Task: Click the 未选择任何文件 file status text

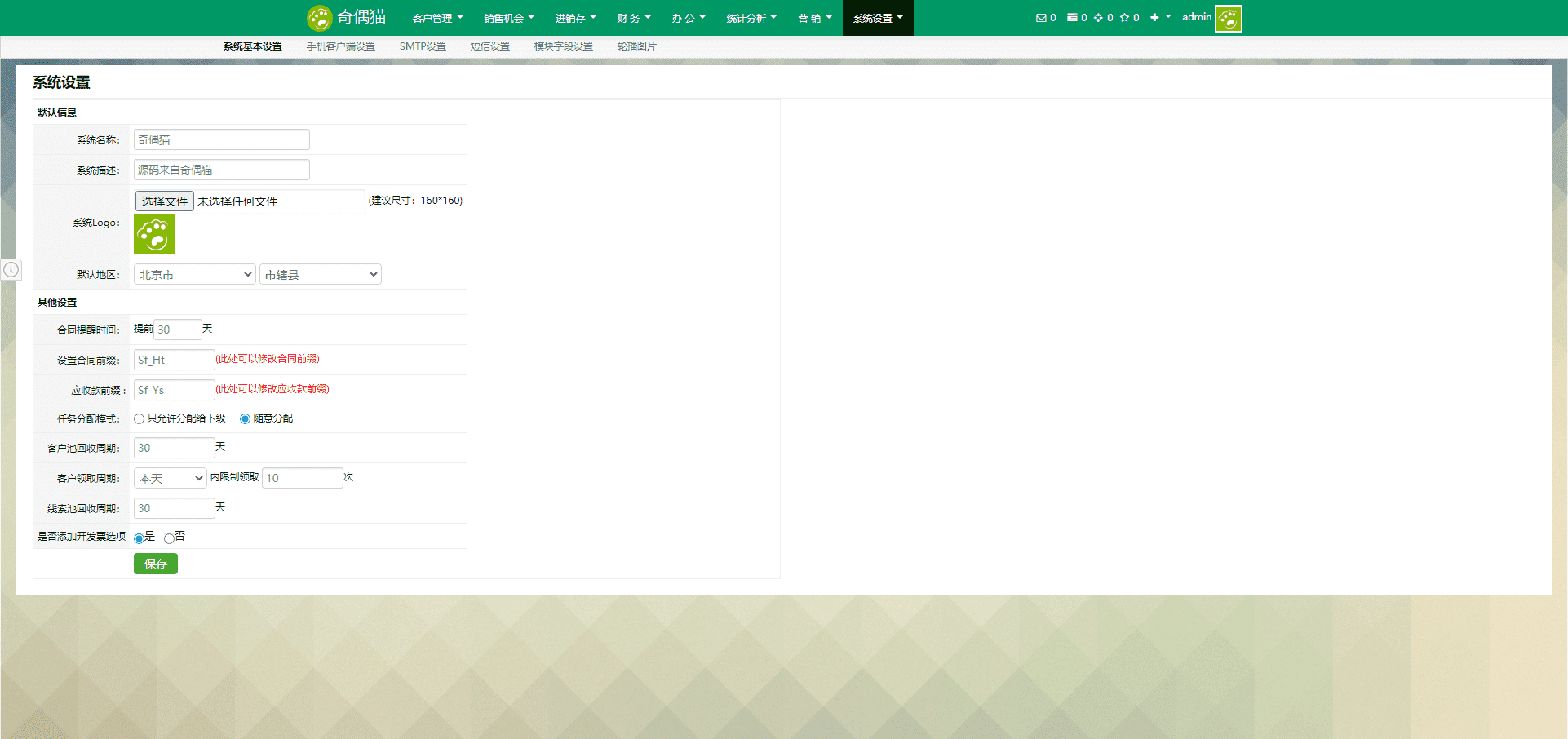Action: click(237, 201)
